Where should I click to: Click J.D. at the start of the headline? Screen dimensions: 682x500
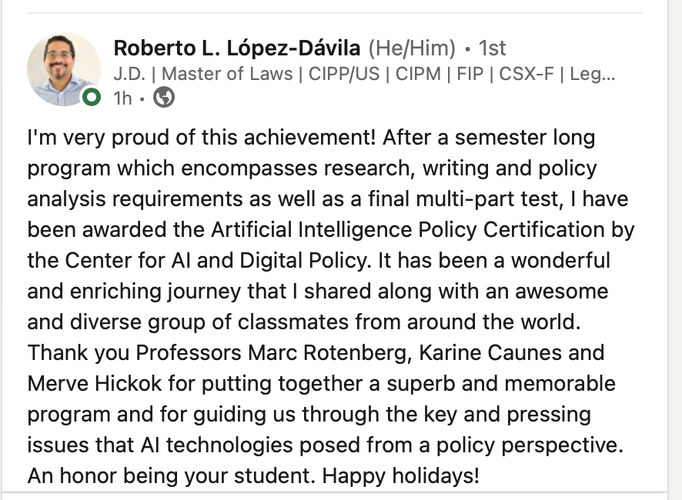(129, 74)
